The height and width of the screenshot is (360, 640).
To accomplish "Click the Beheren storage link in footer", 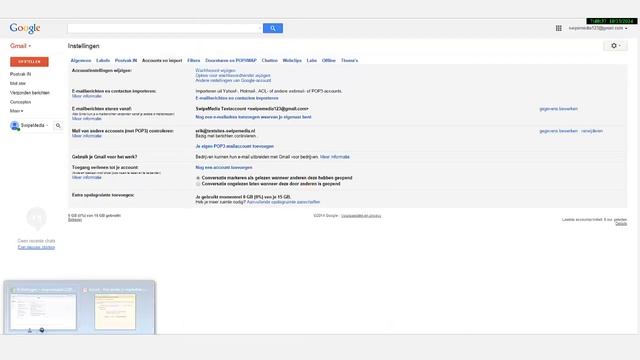I will [75, 220].
